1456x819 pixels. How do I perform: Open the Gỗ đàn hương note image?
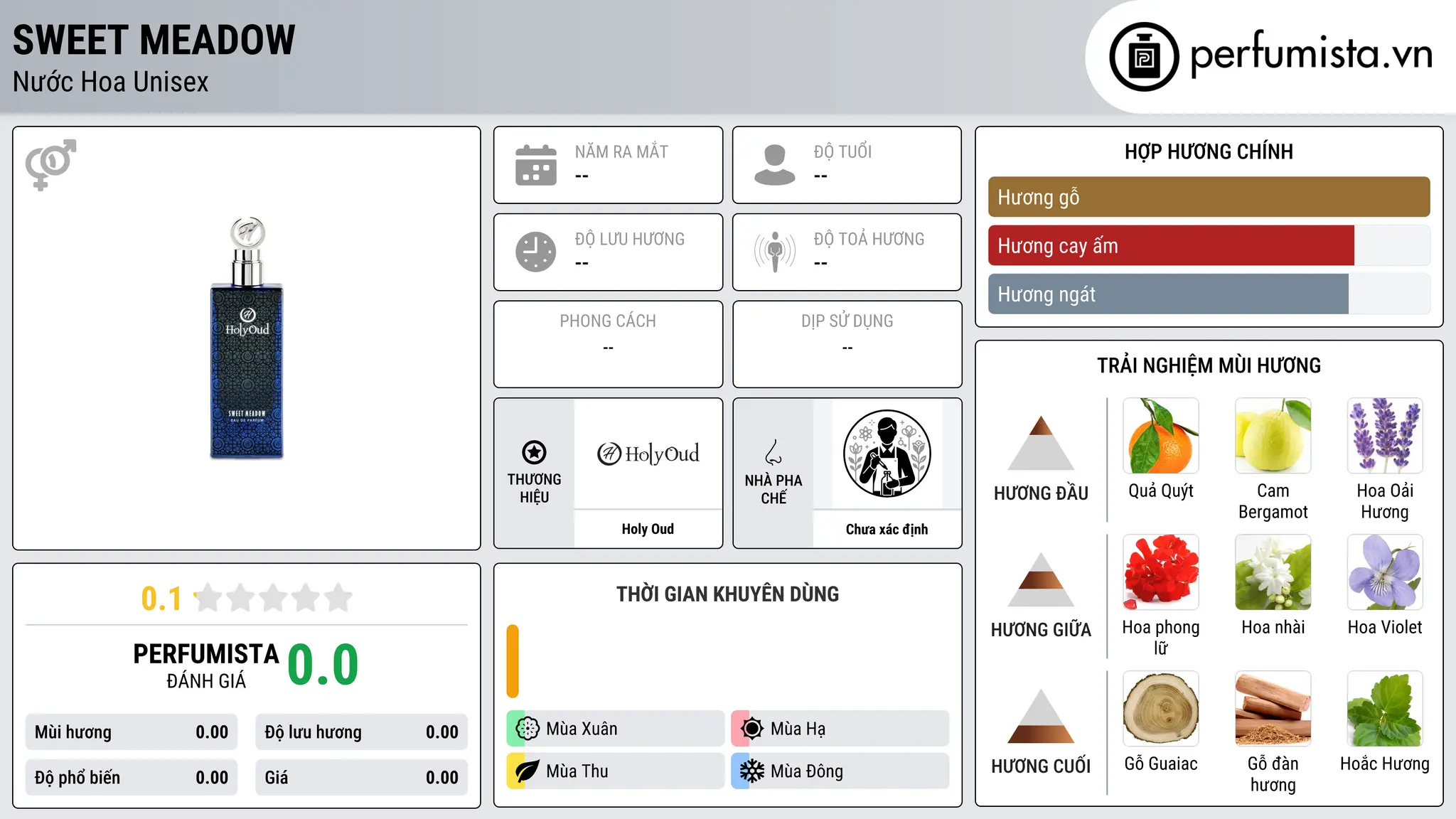[x=1273, y=709]
